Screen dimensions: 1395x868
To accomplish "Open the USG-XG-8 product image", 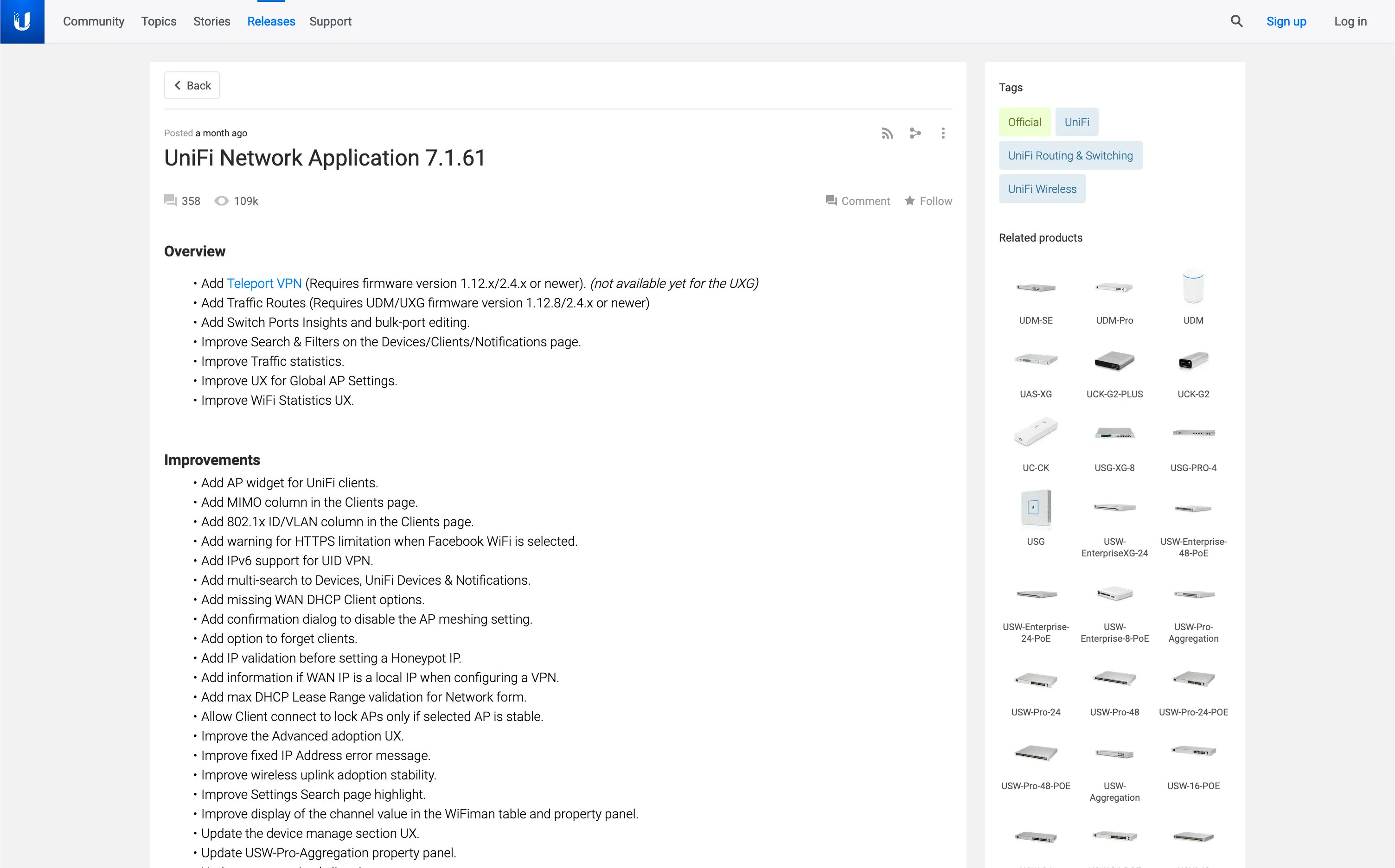I will [1114, 433].
